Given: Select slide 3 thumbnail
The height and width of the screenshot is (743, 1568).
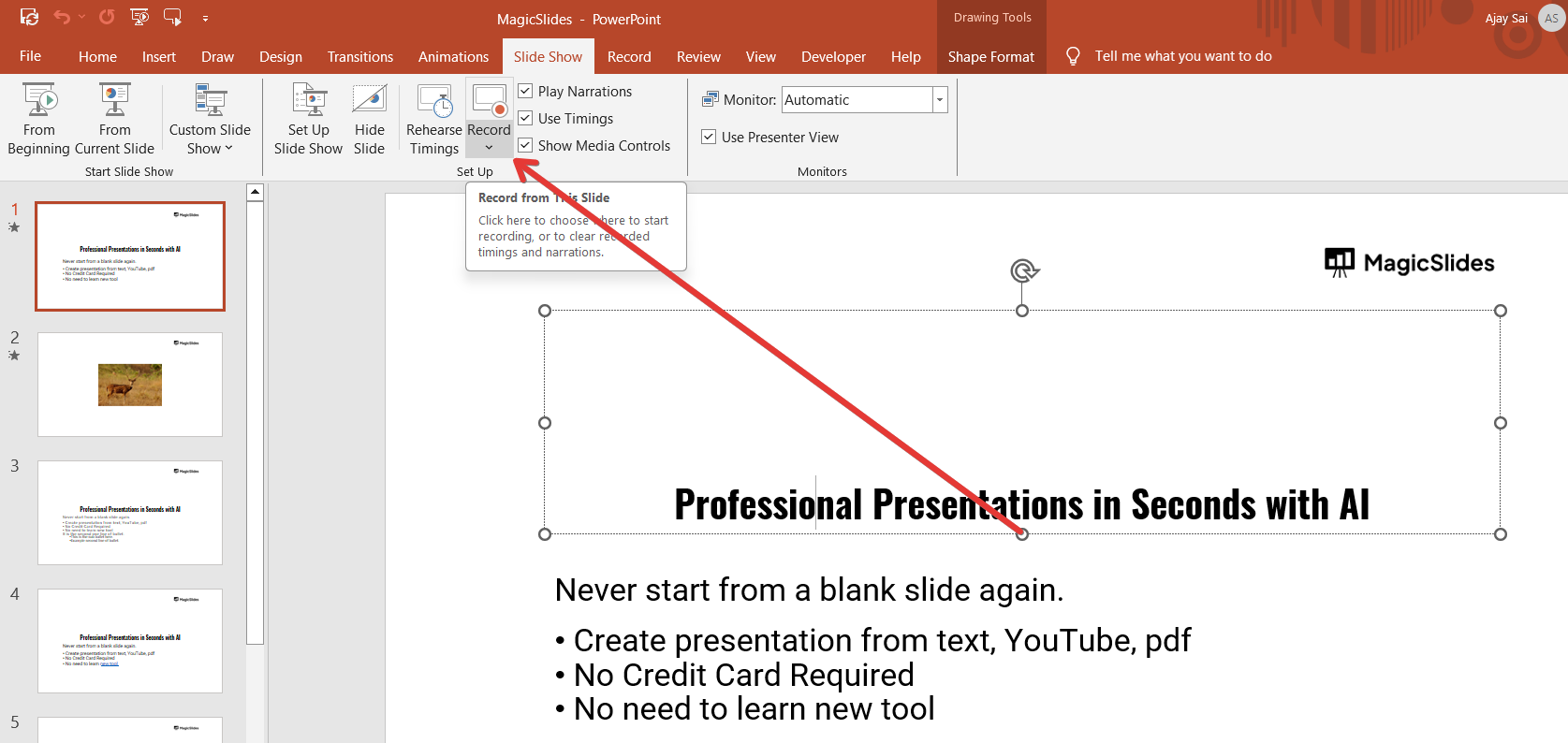Looking at the screenshot, I should [x=130, y=513].
